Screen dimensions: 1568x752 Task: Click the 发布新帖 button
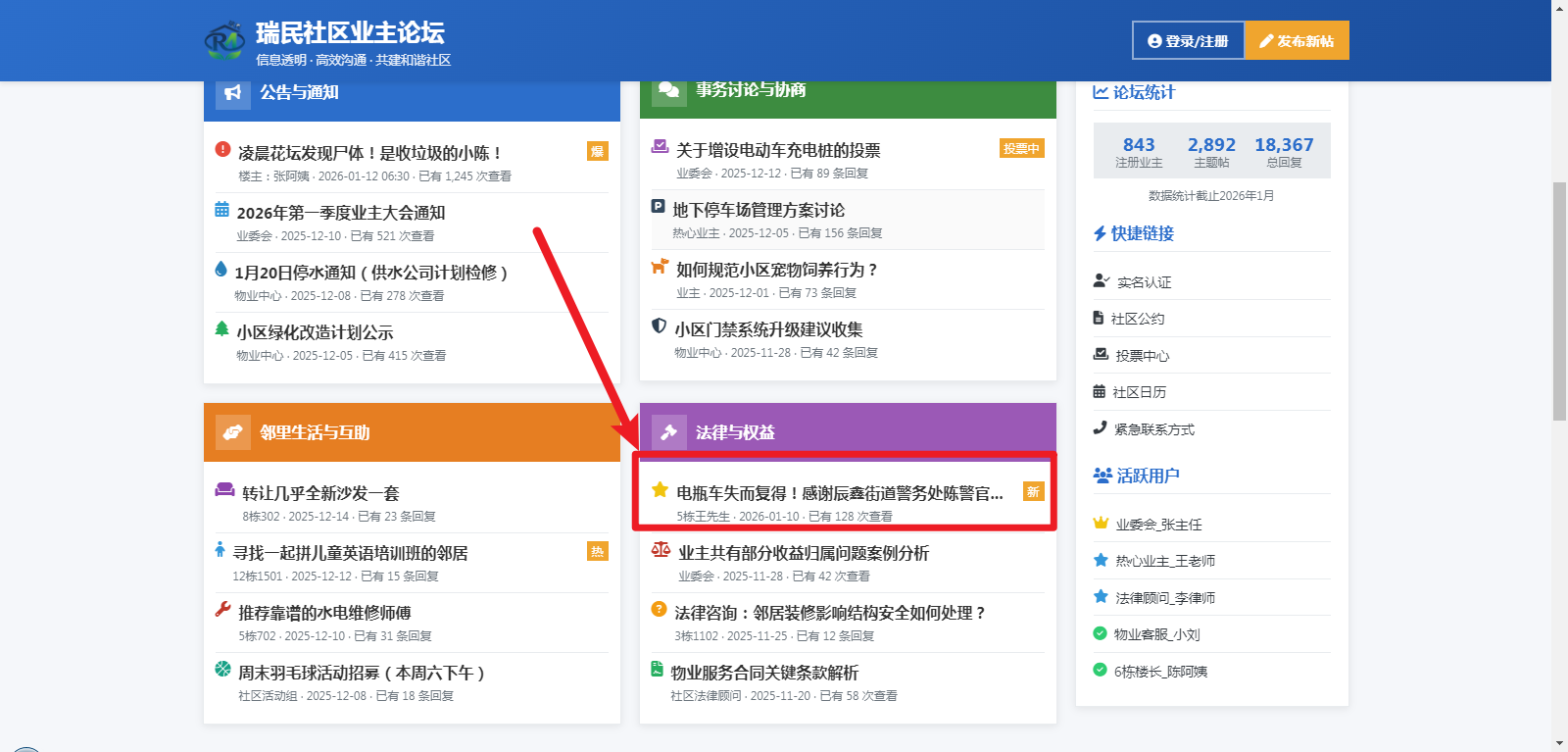tap(1297, 40)
